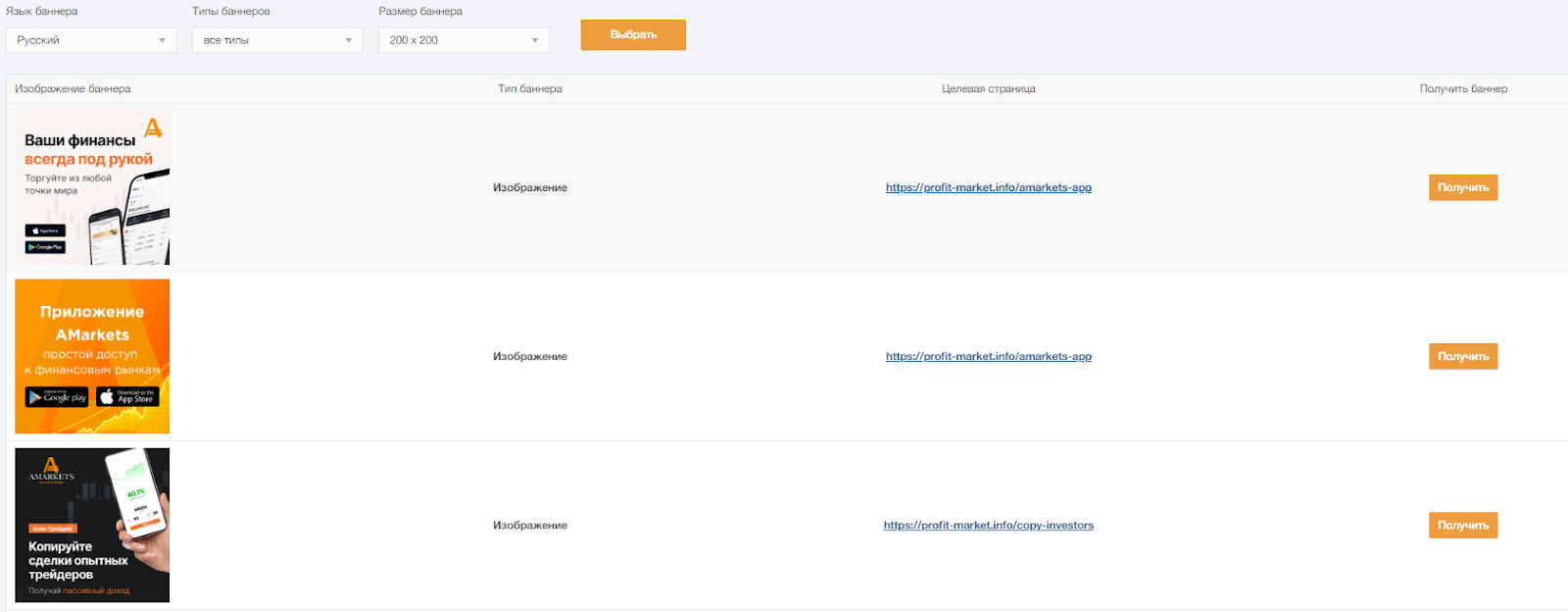Click 'Получить' for copy-investors banner
1568x612 pixels.
pos(1463,525)
